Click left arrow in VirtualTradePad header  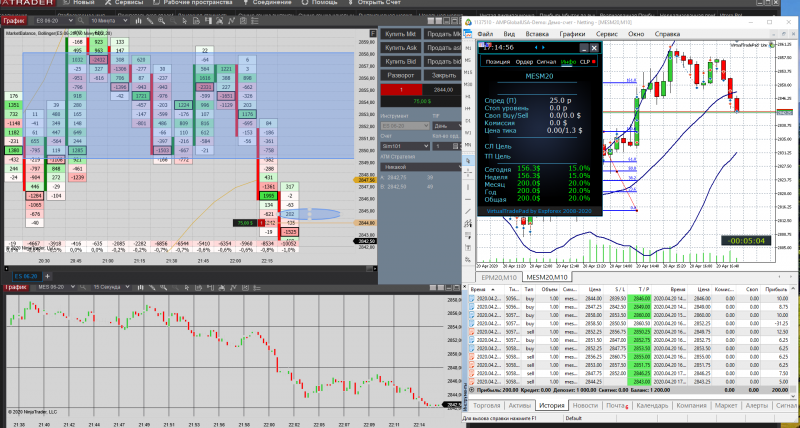pos(535,47)
